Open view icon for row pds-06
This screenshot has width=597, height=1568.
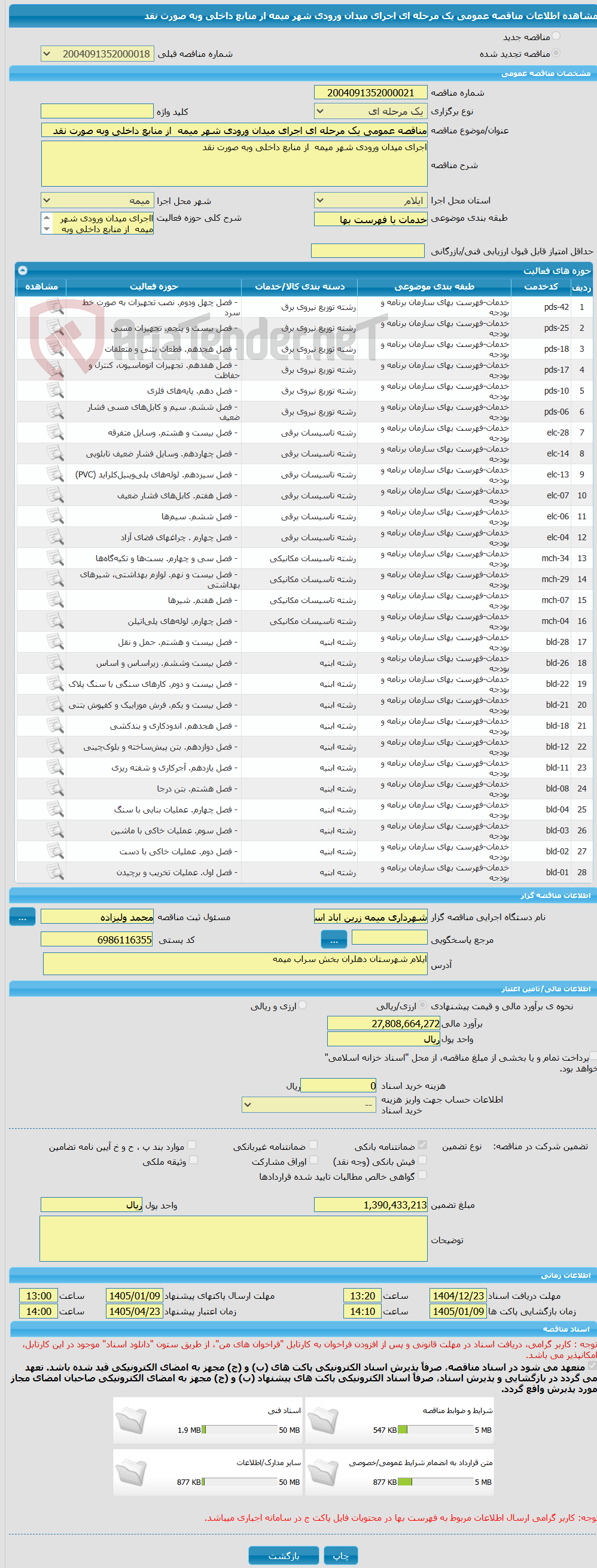tap(55, 412)
